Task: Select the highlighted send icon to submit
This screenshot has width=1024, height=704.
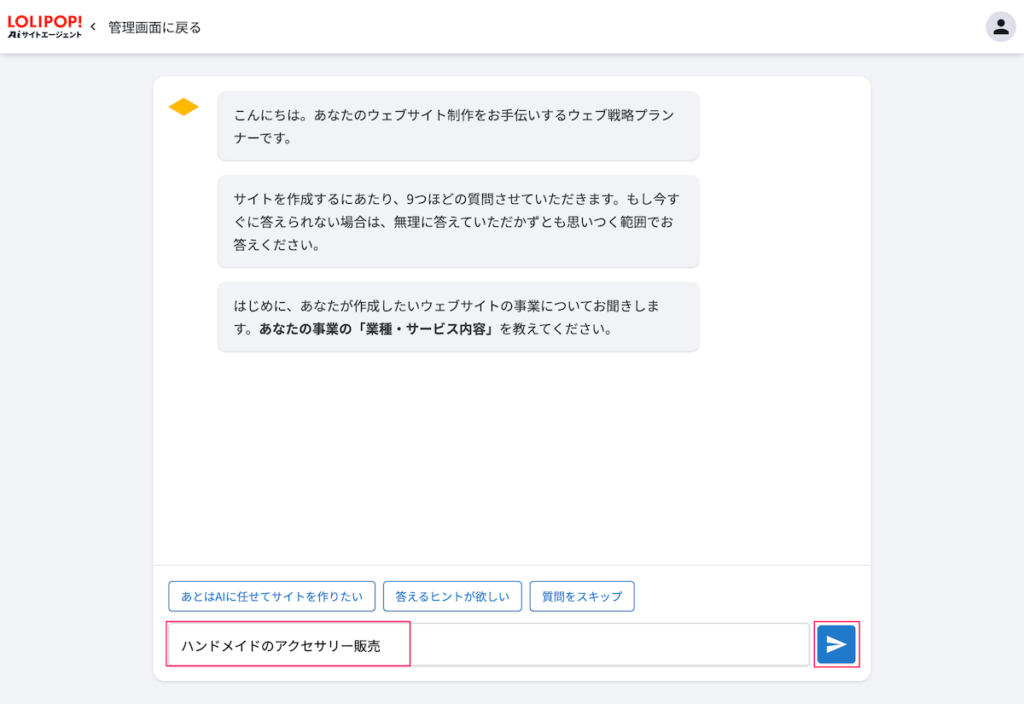Action: click(x=836, y=644)
